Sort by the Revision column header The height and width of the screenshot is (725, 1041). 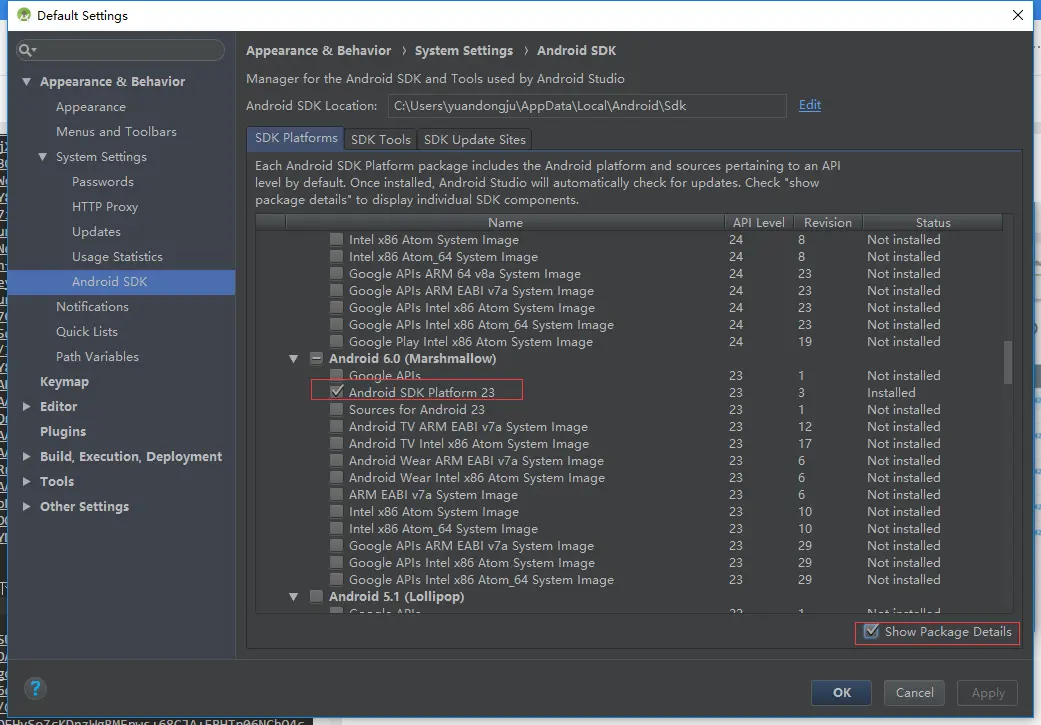tap(827, 222)
